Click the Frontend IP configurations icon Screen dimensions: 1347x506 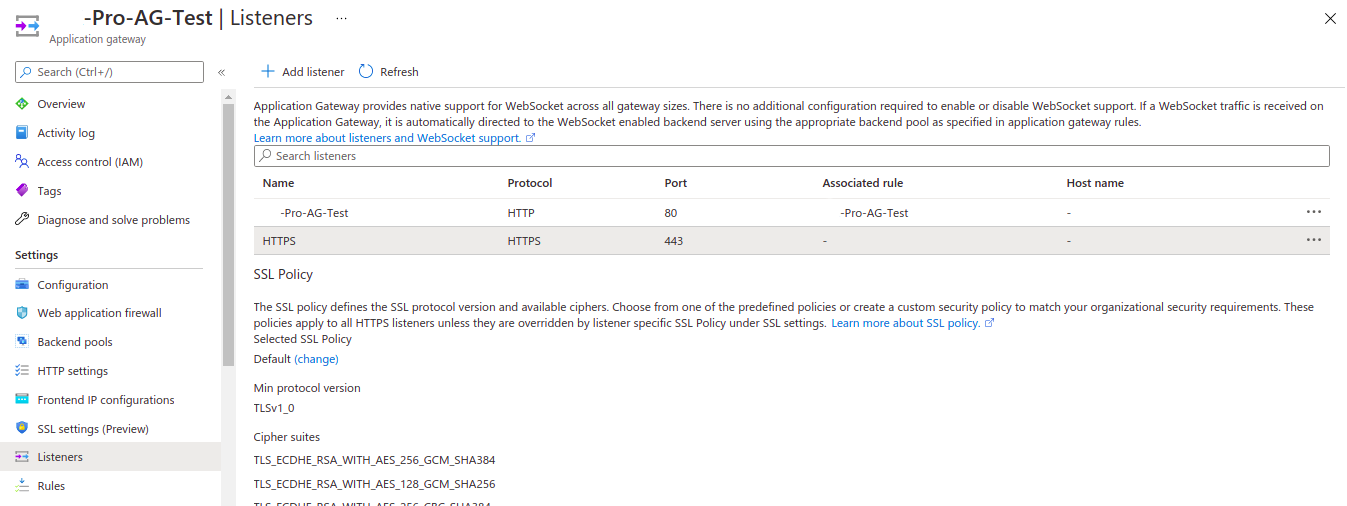coord(22,400)
